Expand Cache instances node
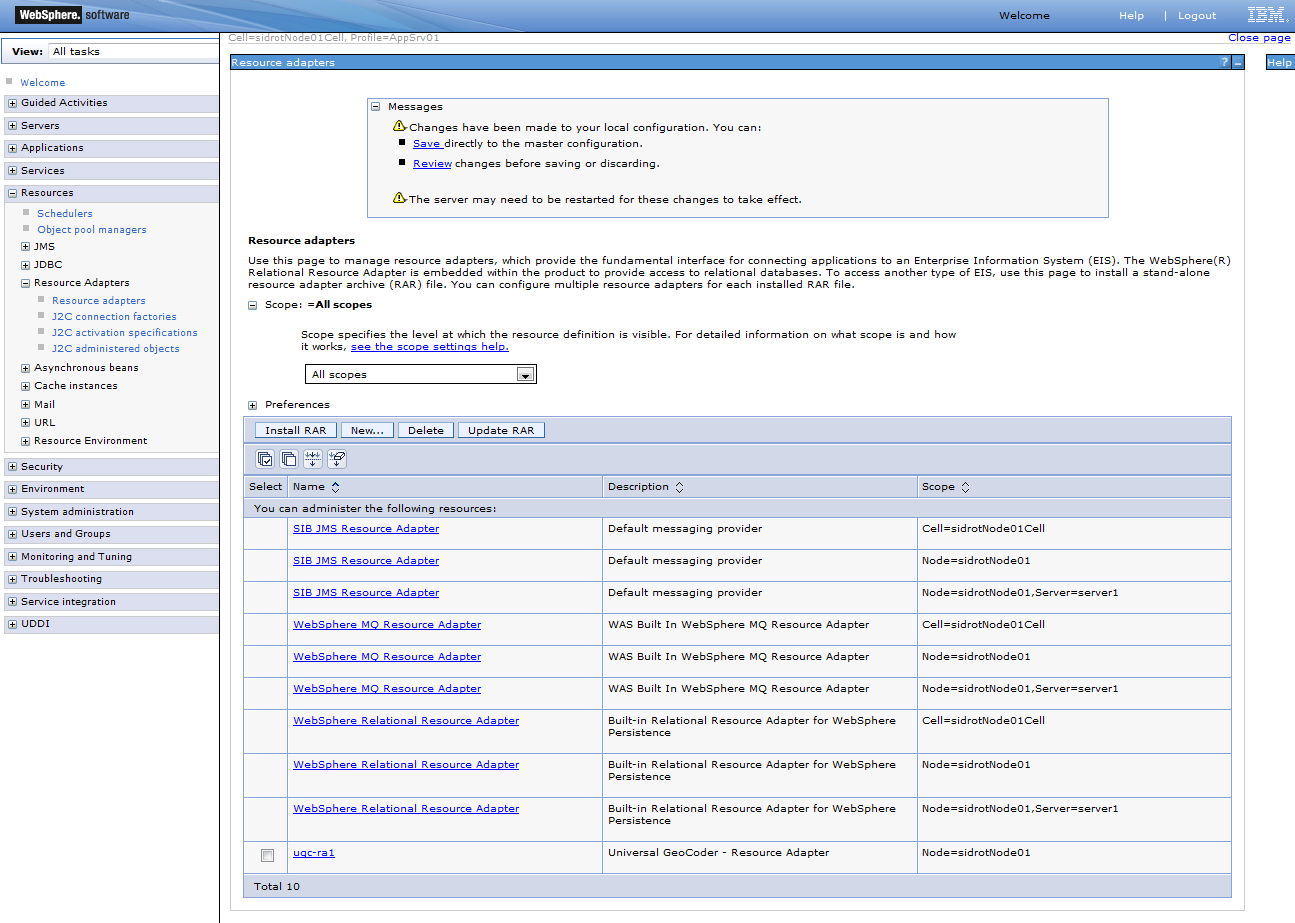The height and width of the screenshot is (923, 1295). point(26,386)
